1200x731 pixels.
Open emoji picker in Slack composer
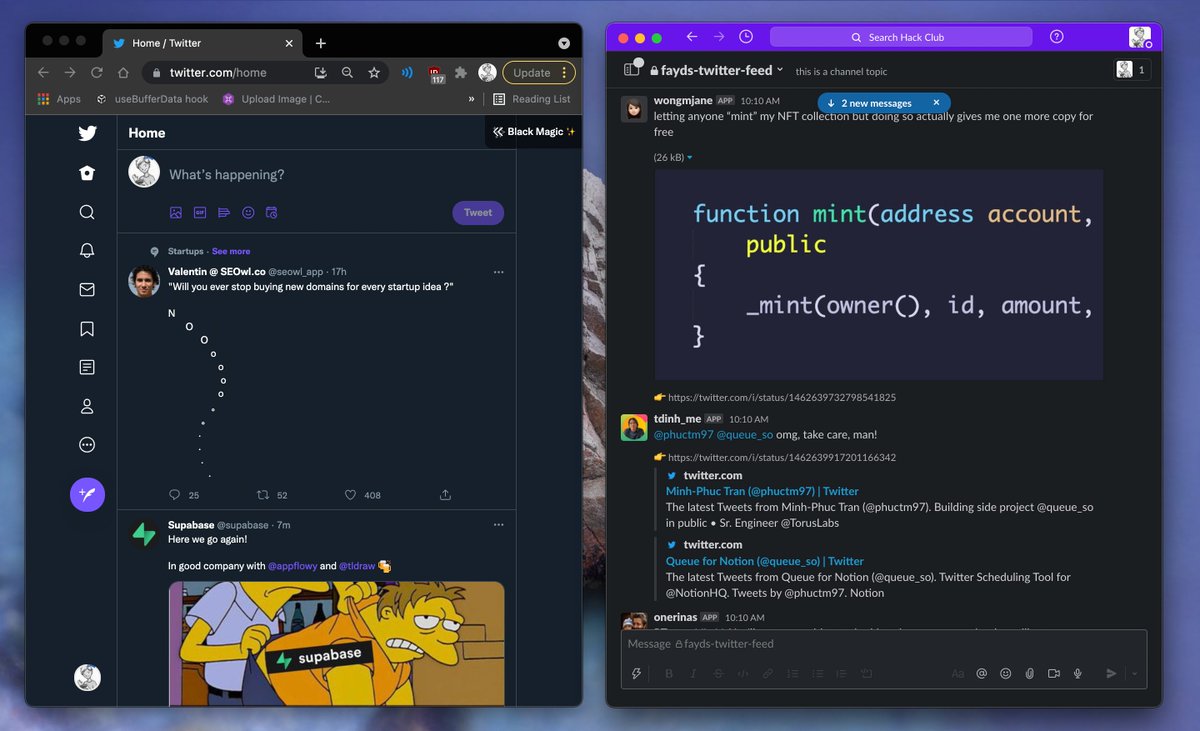click(x=1006, y=674)
